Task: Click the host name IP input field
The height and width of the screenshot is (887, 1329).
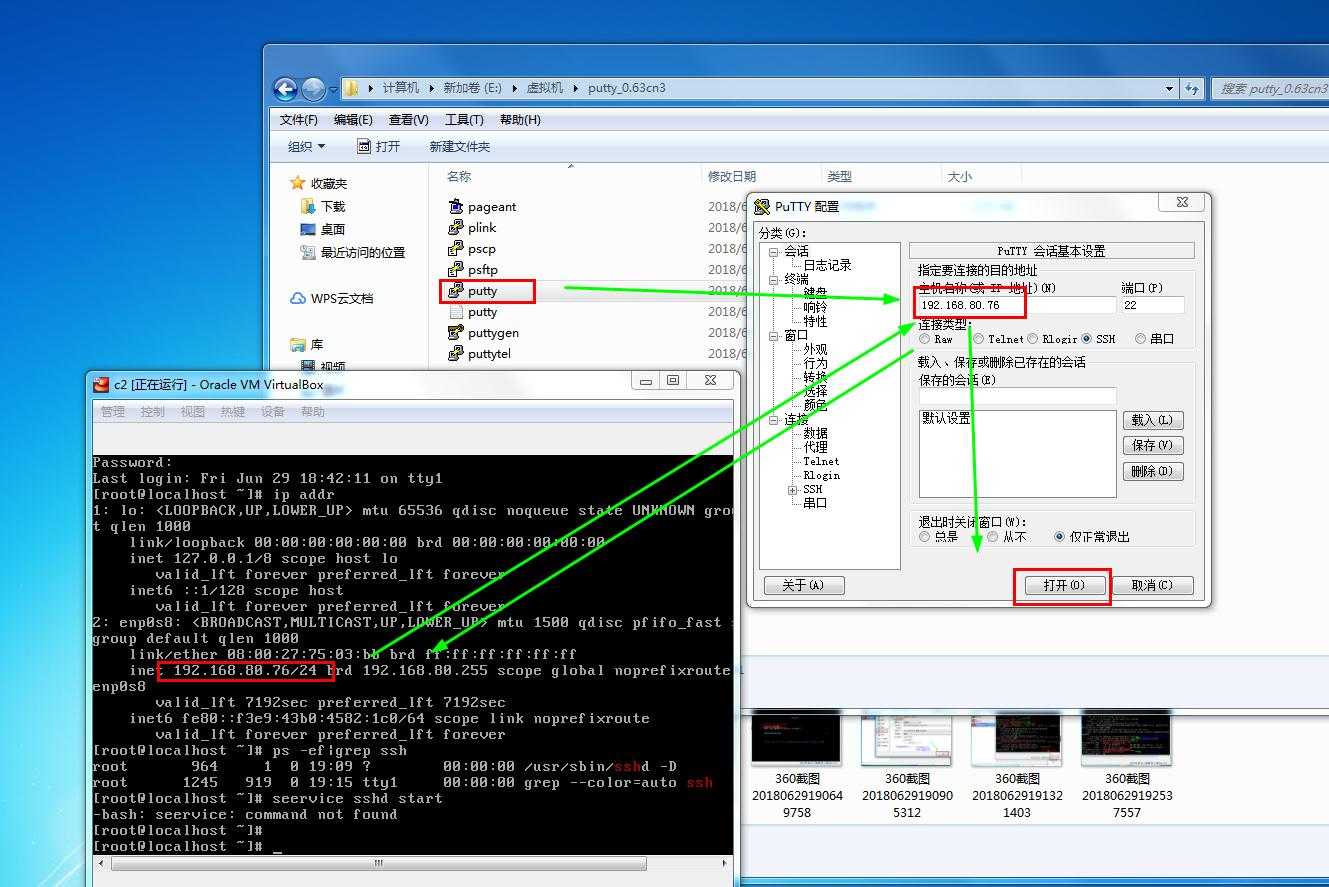Action: (1016, 305)
